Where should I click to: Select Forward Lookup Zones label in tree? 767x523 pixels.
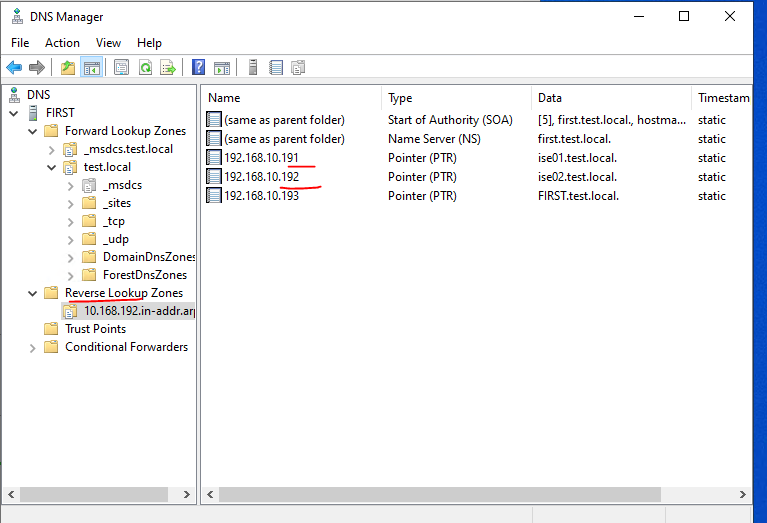[125, 131]
